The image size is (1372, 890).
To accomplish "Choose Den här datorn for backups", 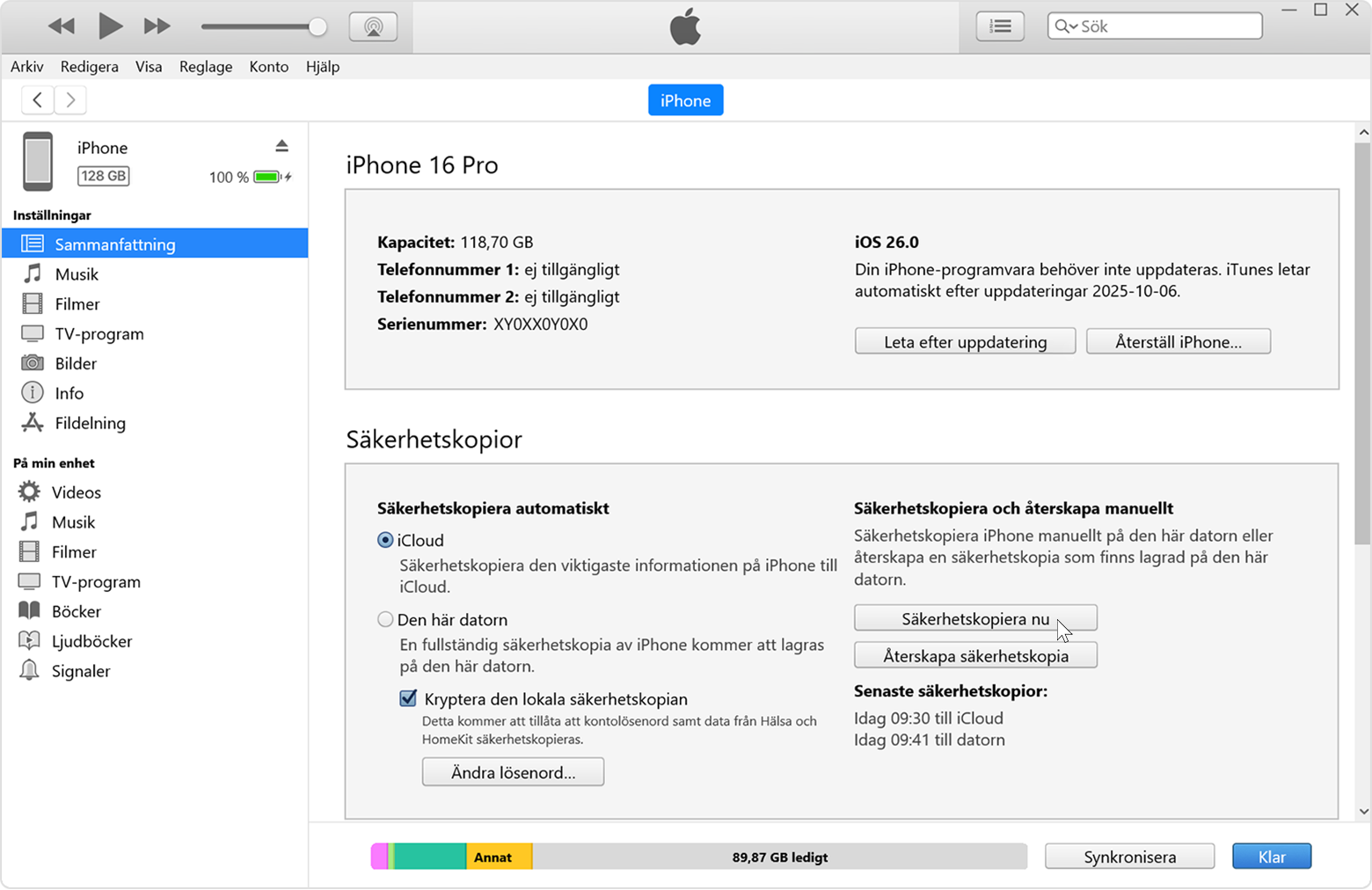I will tap(385, 619).
